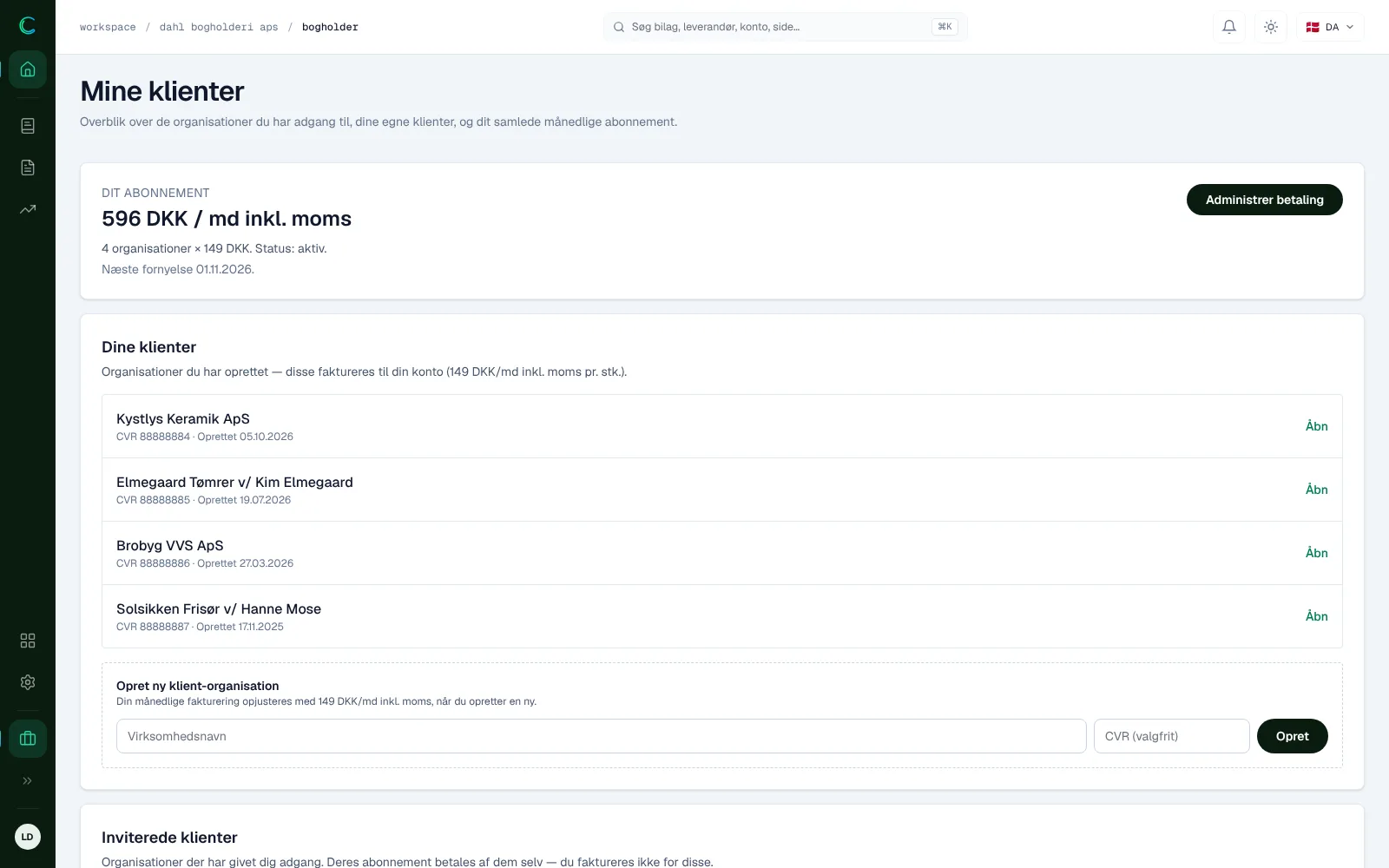
Task: Open the notifications bell
Action: click(1229, 27)
